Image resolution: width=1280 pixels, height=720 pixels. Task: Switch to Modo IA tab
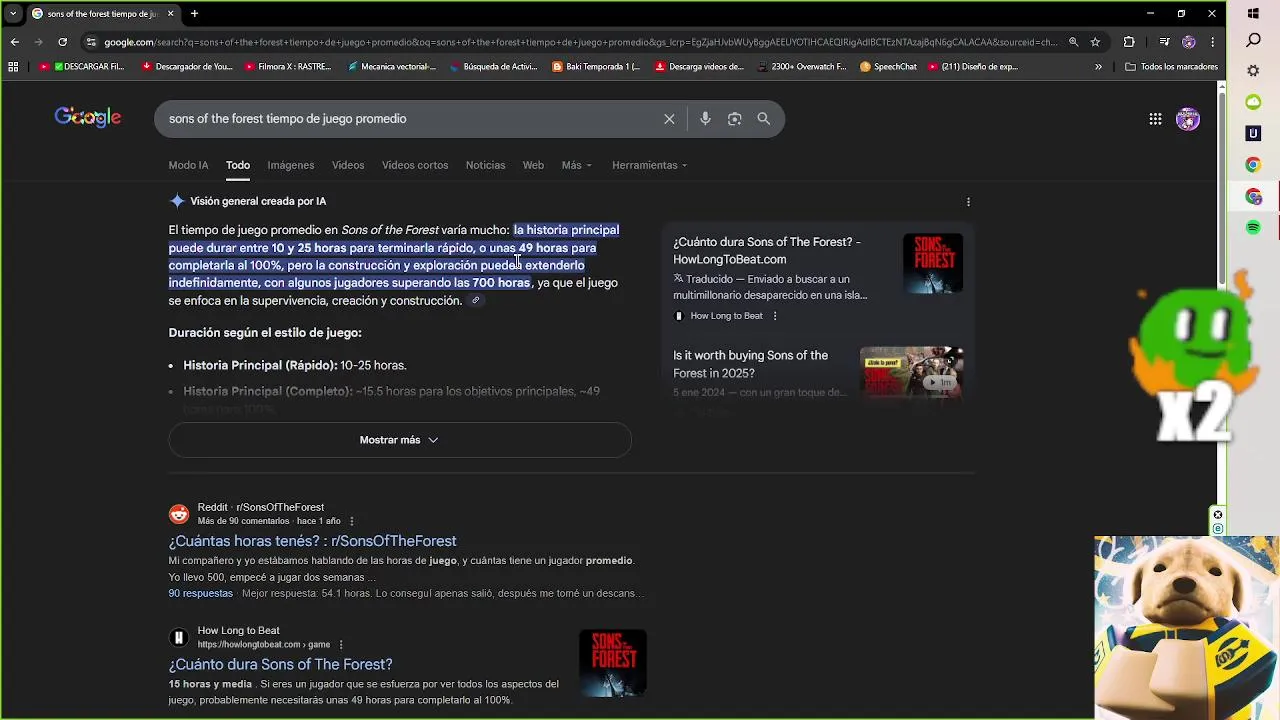click(x=188, y=165)
